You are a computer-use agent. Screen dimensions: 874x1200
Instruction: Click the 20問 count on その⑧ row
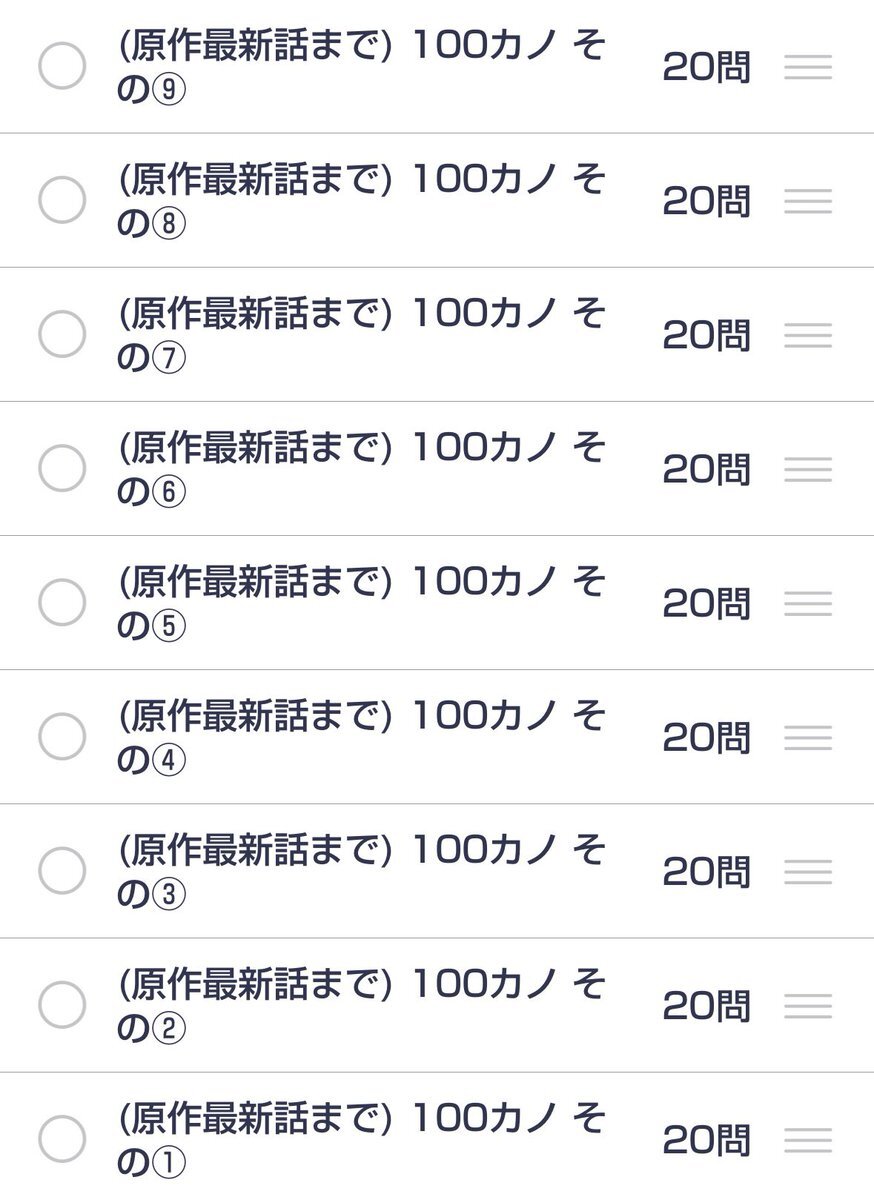point(706,201)
